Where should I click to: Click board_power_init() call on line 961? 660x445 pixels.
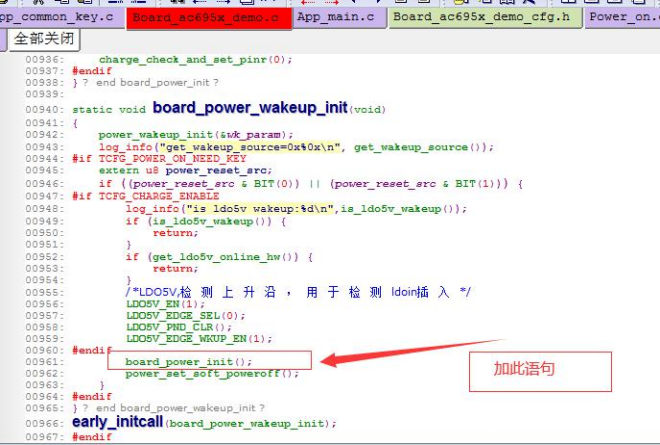[x=189, y=362]
